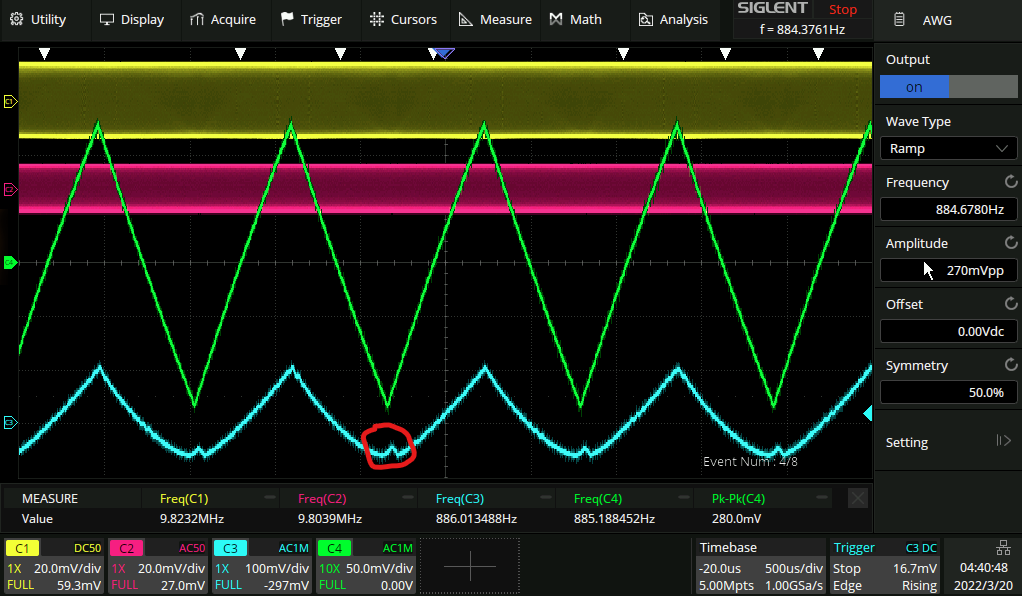Toggle channel C4 descriptor box
The image size is (1022, 596).
tap(366, 566)
